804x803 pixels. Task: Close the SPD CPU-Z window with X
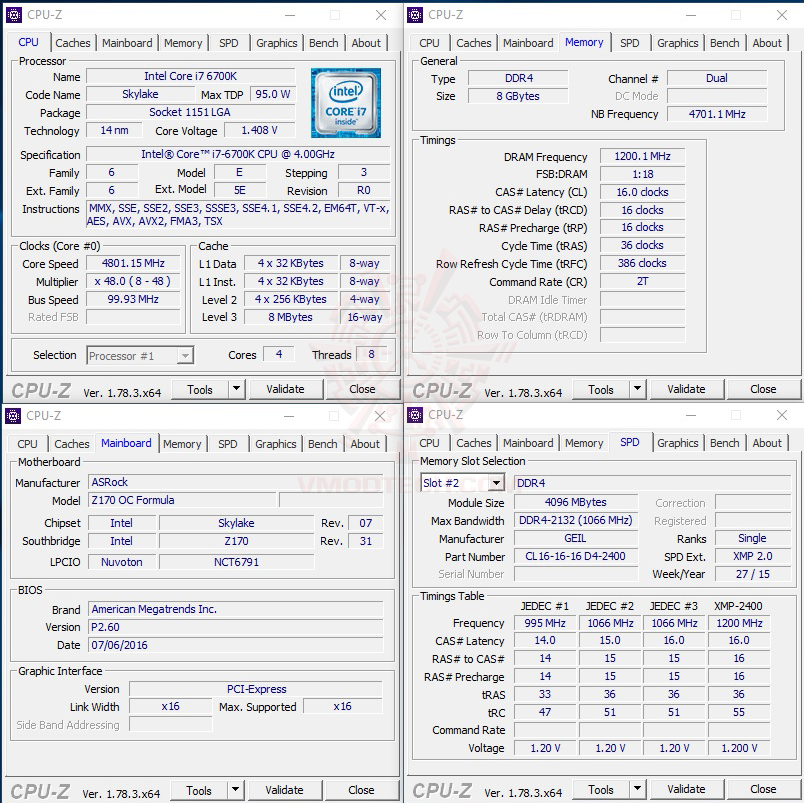[x=781, y=415]
